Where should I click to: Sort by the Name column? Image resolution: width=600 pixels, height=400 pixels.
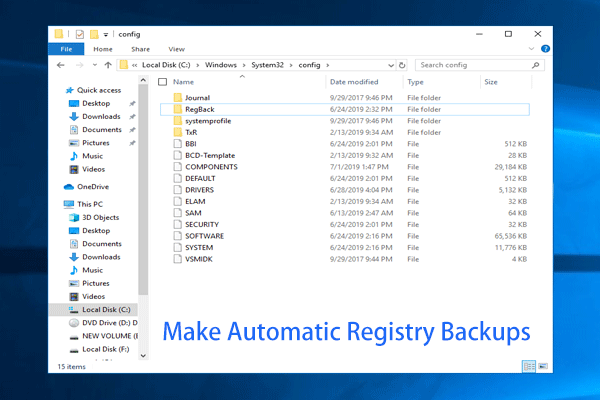[183, 82]
